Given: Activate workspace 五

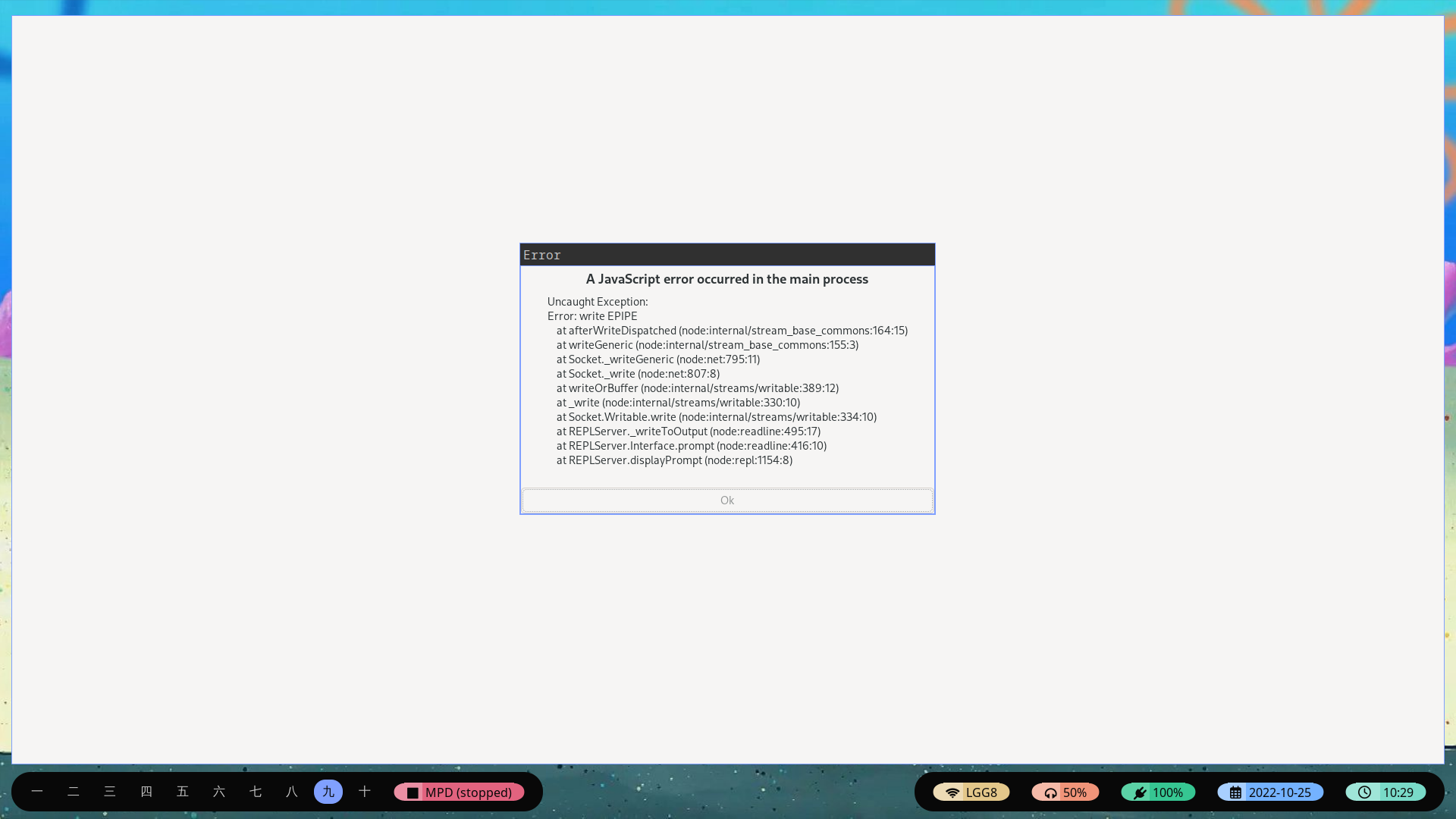Looking at the screenshot, I should coord(183,792).
